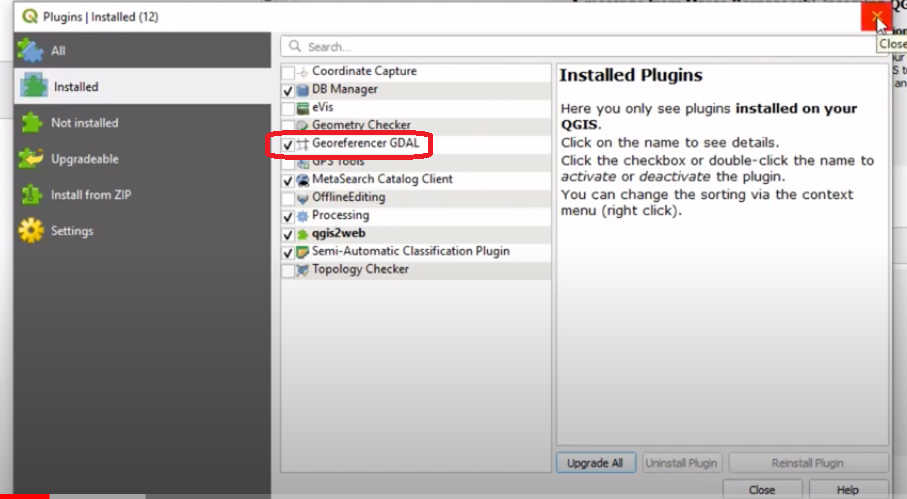Enable the Topology Checker checkbox
This screenshot has height=499, width=907.
tap(287, 270)
